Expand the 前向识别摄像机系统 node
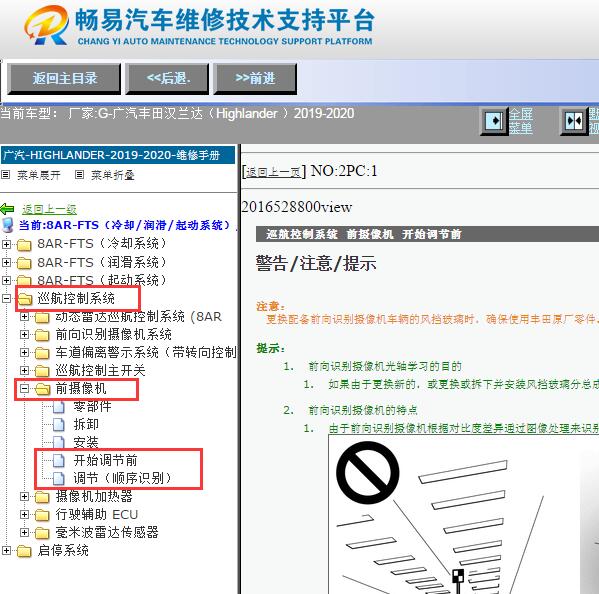Viewport: 599px width, 594px height. tap(24, 335)
